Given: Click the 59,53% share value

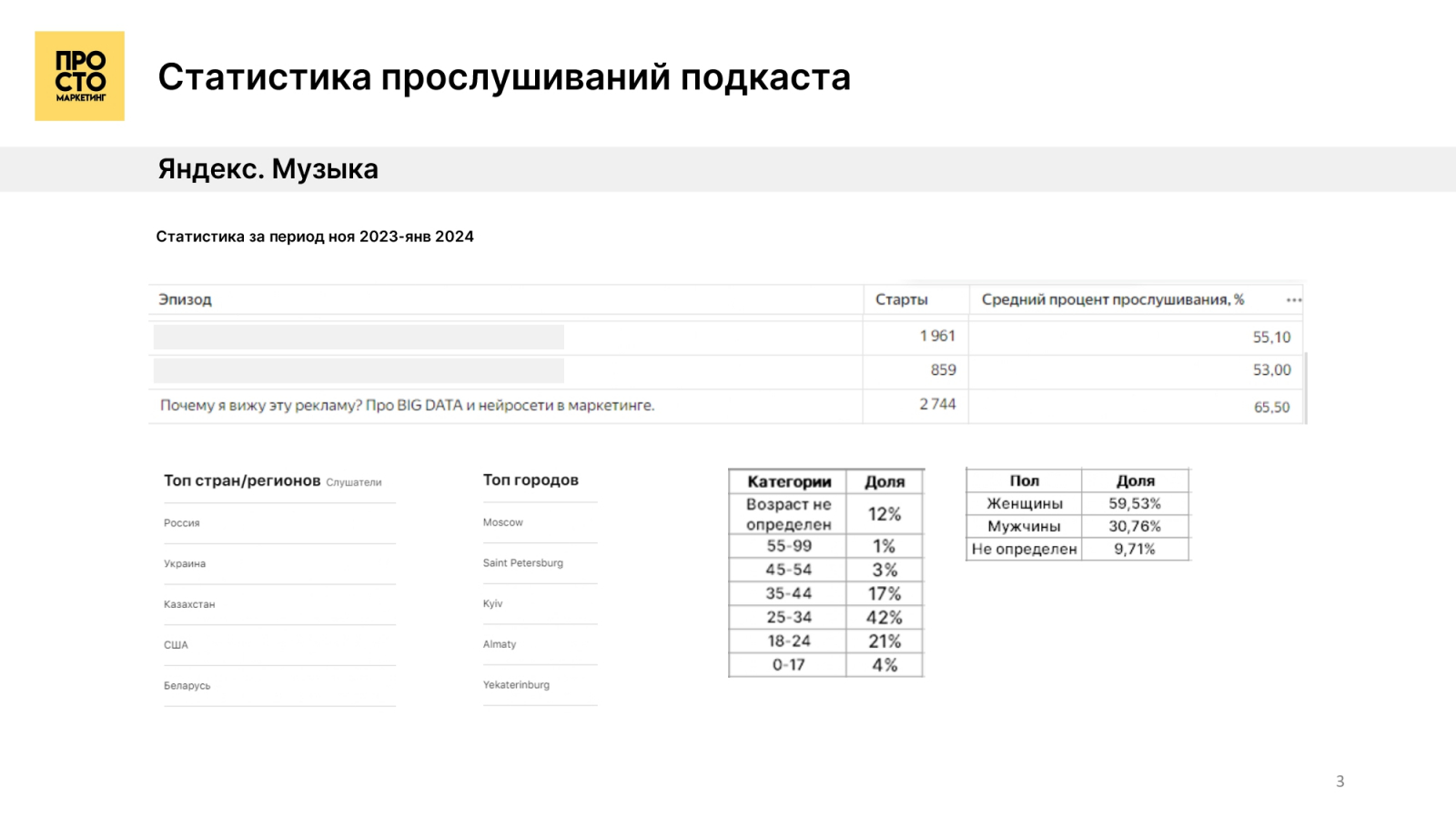Looking at the screenshot, I should click(x=1135, y=503).
